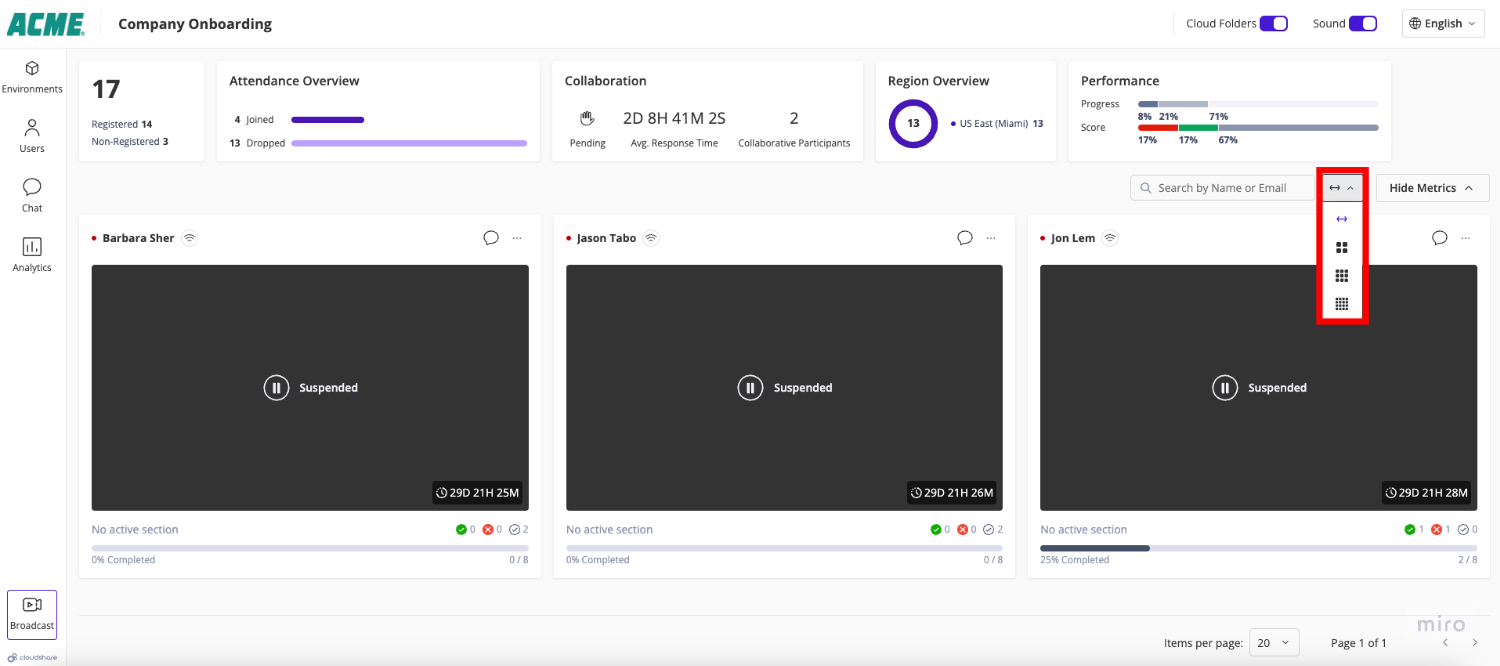Select the 3x3 grid layout option

point(1342,276)
